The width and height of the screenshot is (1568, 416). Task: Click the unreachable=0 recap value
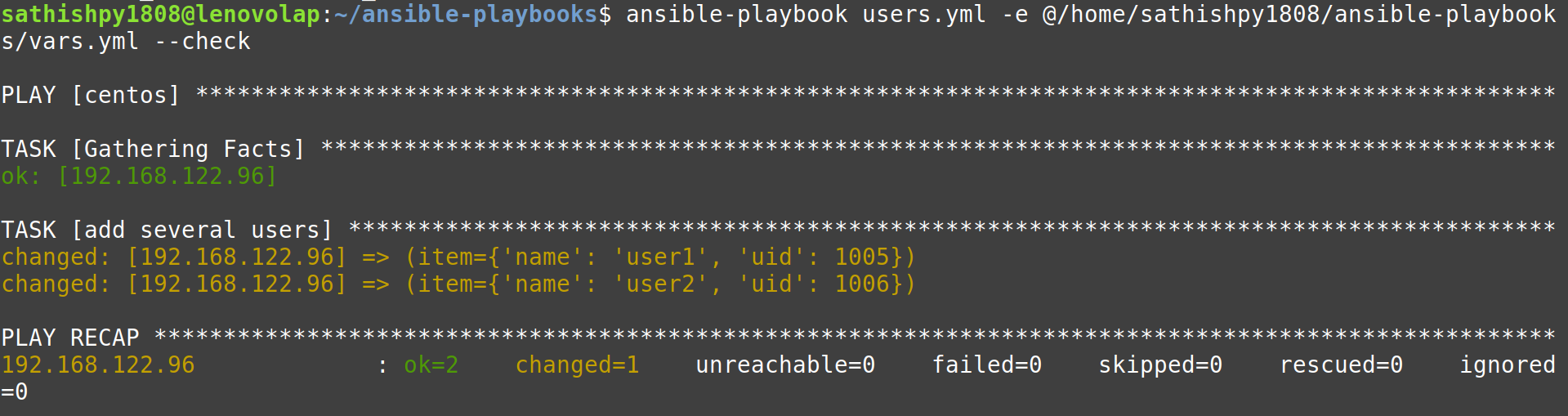(785, 365)
